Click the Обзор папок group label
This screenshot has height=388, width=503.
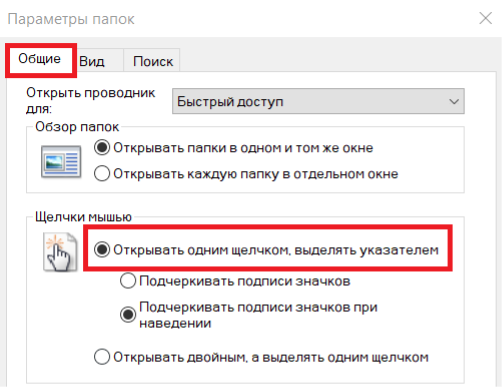(x=77, y=127)
